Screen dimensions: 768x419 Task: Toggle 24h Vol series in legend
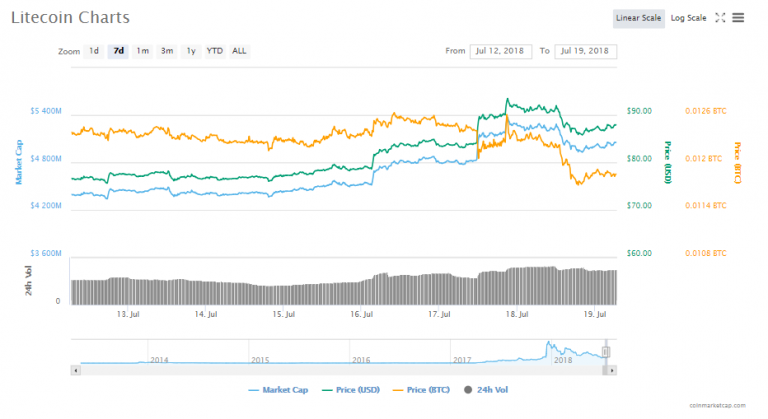(486, 390)
